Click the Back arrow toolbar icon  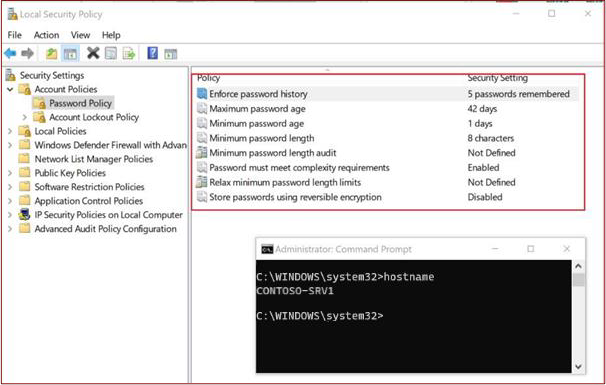(x=10, y=53)
